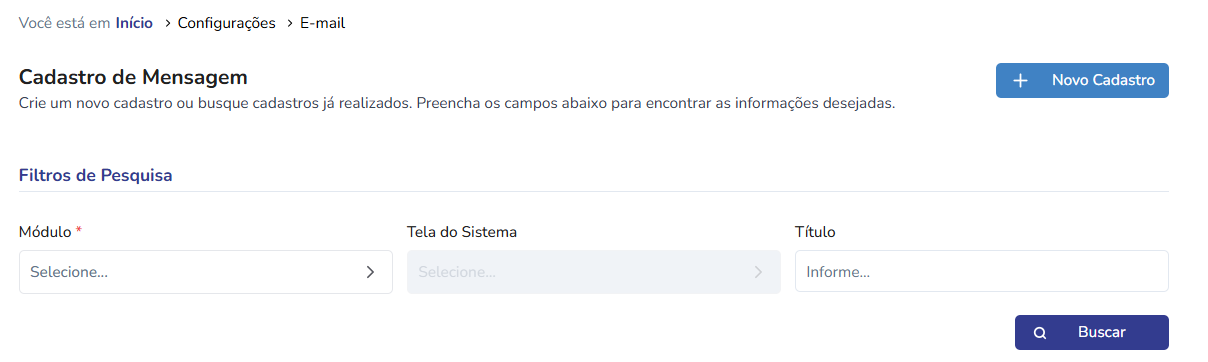
Task: Click the plus icon on Novo Cadastro
Action: click(1020, 81)
